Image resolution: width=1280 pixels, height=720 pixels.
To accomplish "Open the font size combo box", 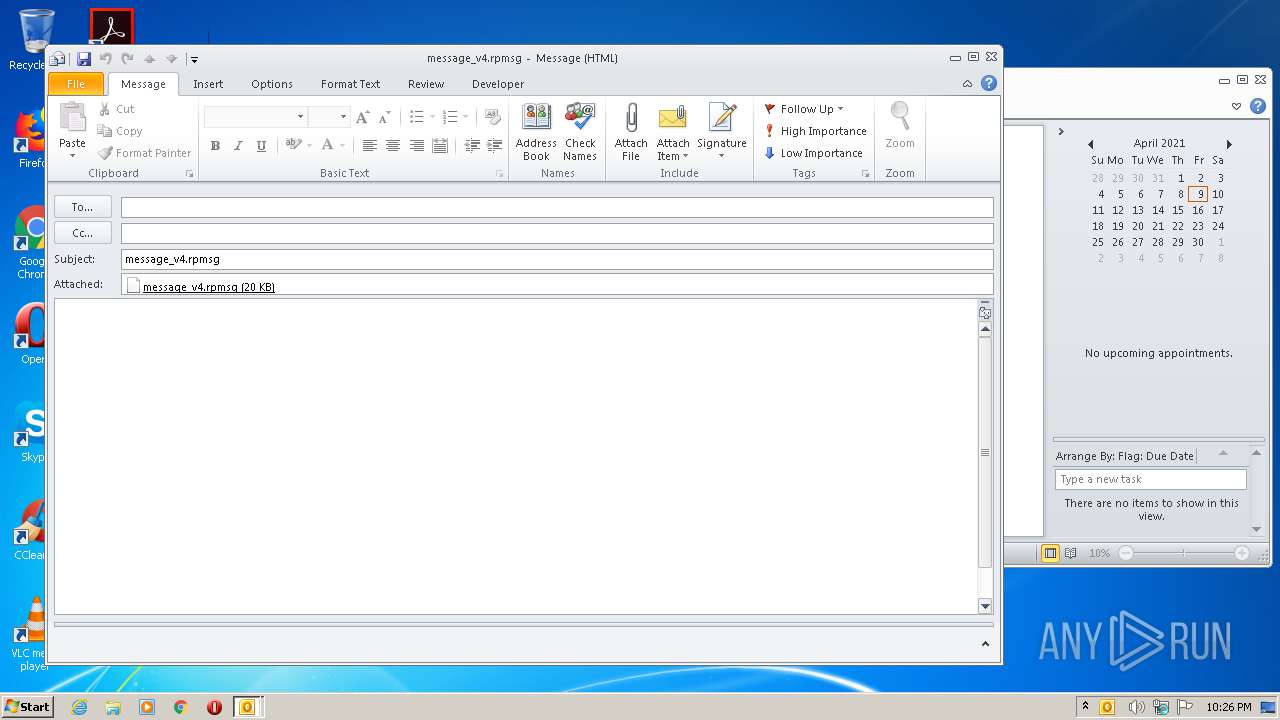I will [x=329, y=117].
